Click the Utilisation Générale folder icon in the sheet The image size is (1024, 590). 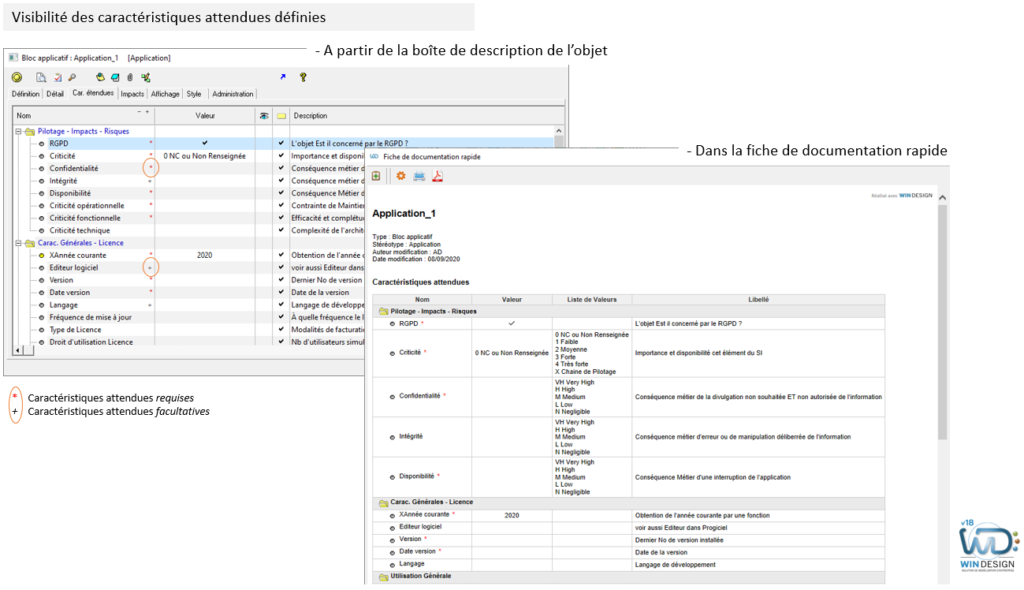click(383, 577)
